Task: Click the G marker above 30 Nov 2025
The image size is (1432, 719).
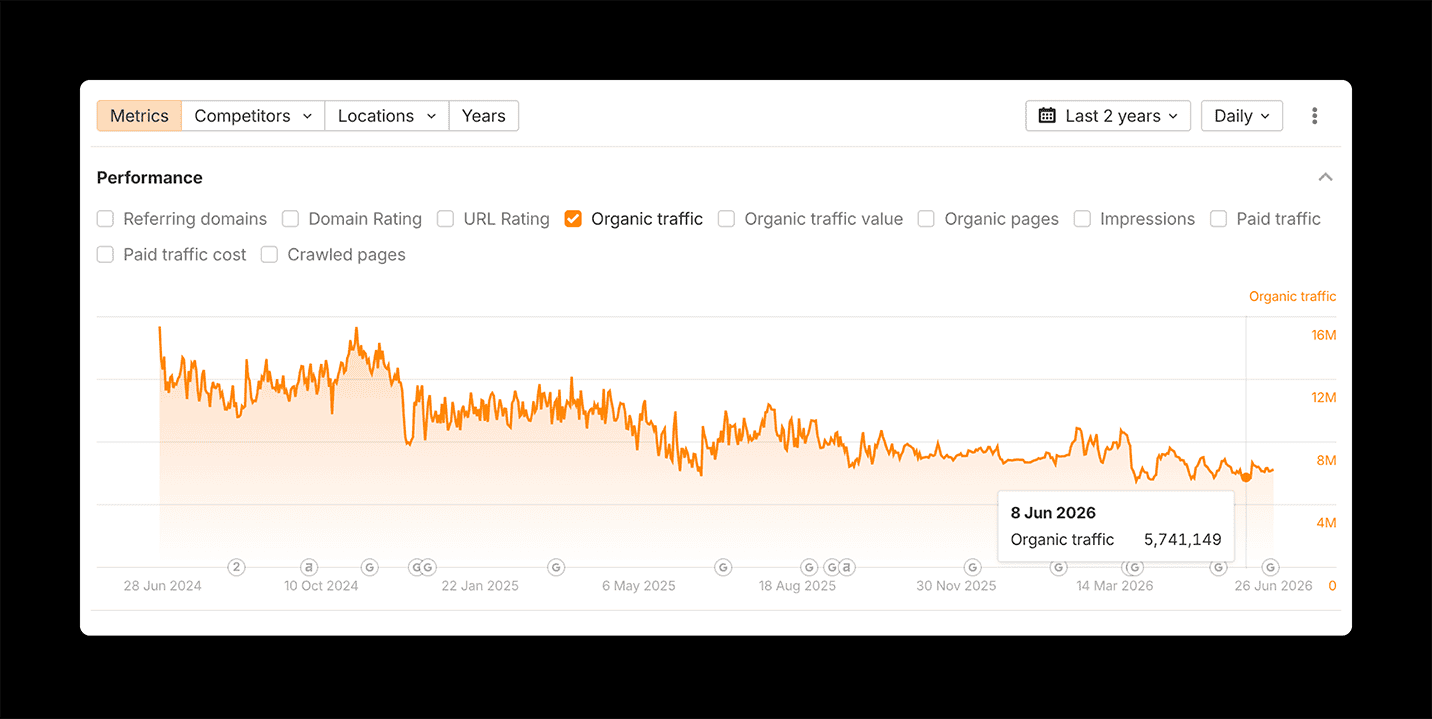Action: point(972,567)
